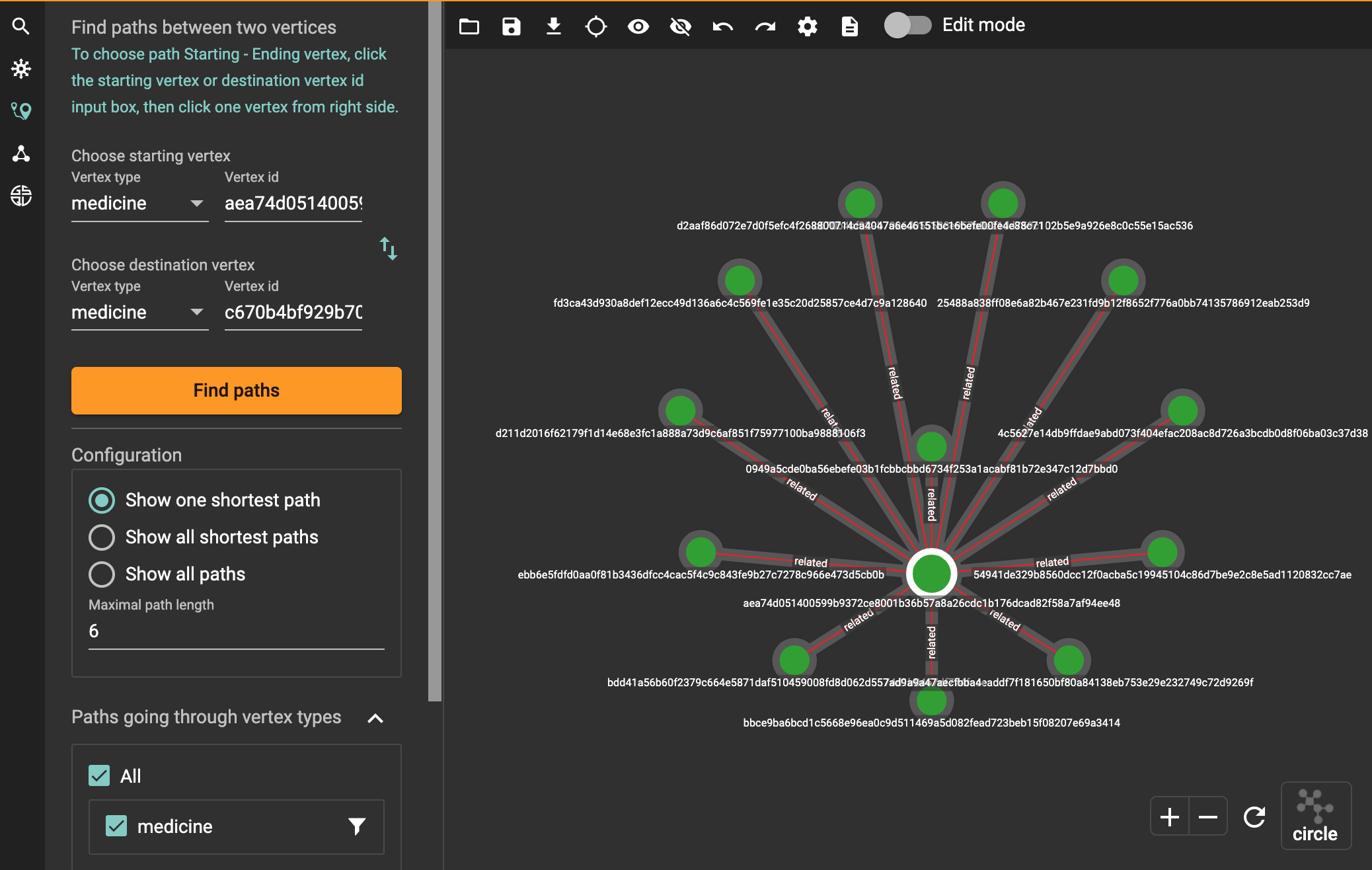The height and width of the screenshot is (870, 1372).
Task: Select the path finding sidebar icon
Action: pos(21,111)
